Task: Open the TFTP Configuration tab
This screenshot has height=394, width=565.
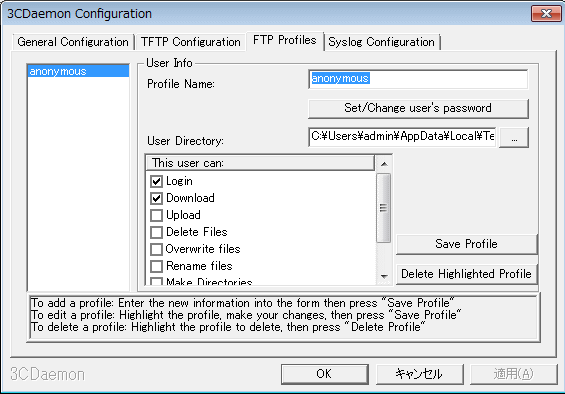Action: pos(191,42)
